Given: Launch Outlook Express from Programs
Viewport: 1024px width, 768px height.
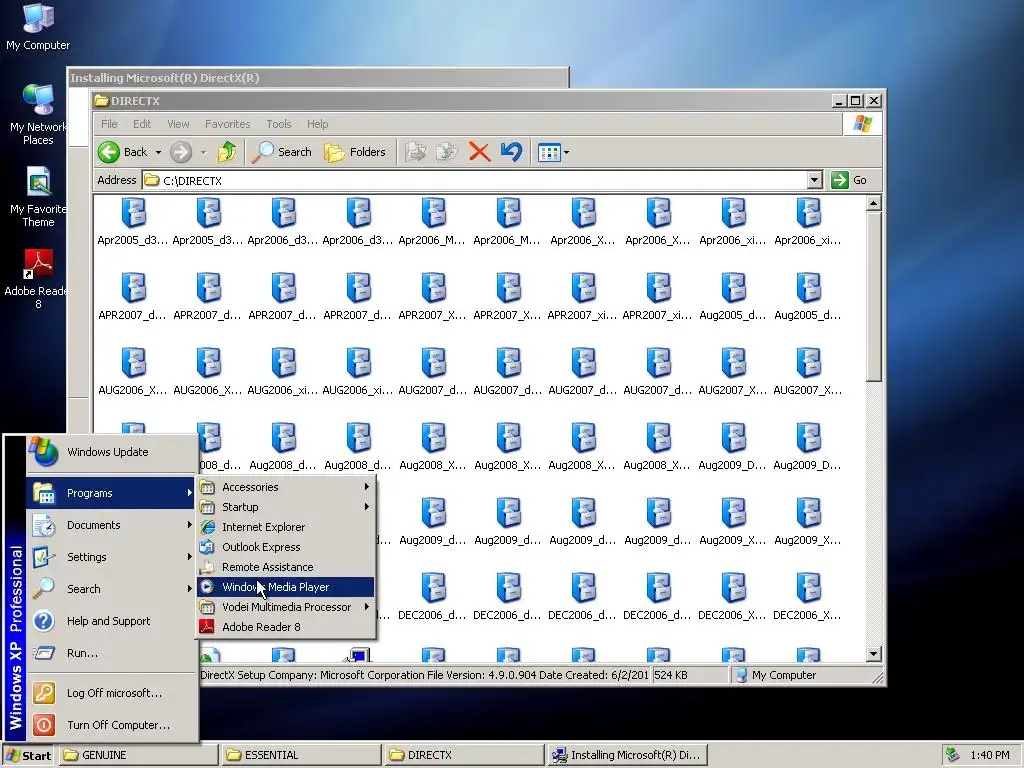Looking at the screenshot, I should [286, 547].
